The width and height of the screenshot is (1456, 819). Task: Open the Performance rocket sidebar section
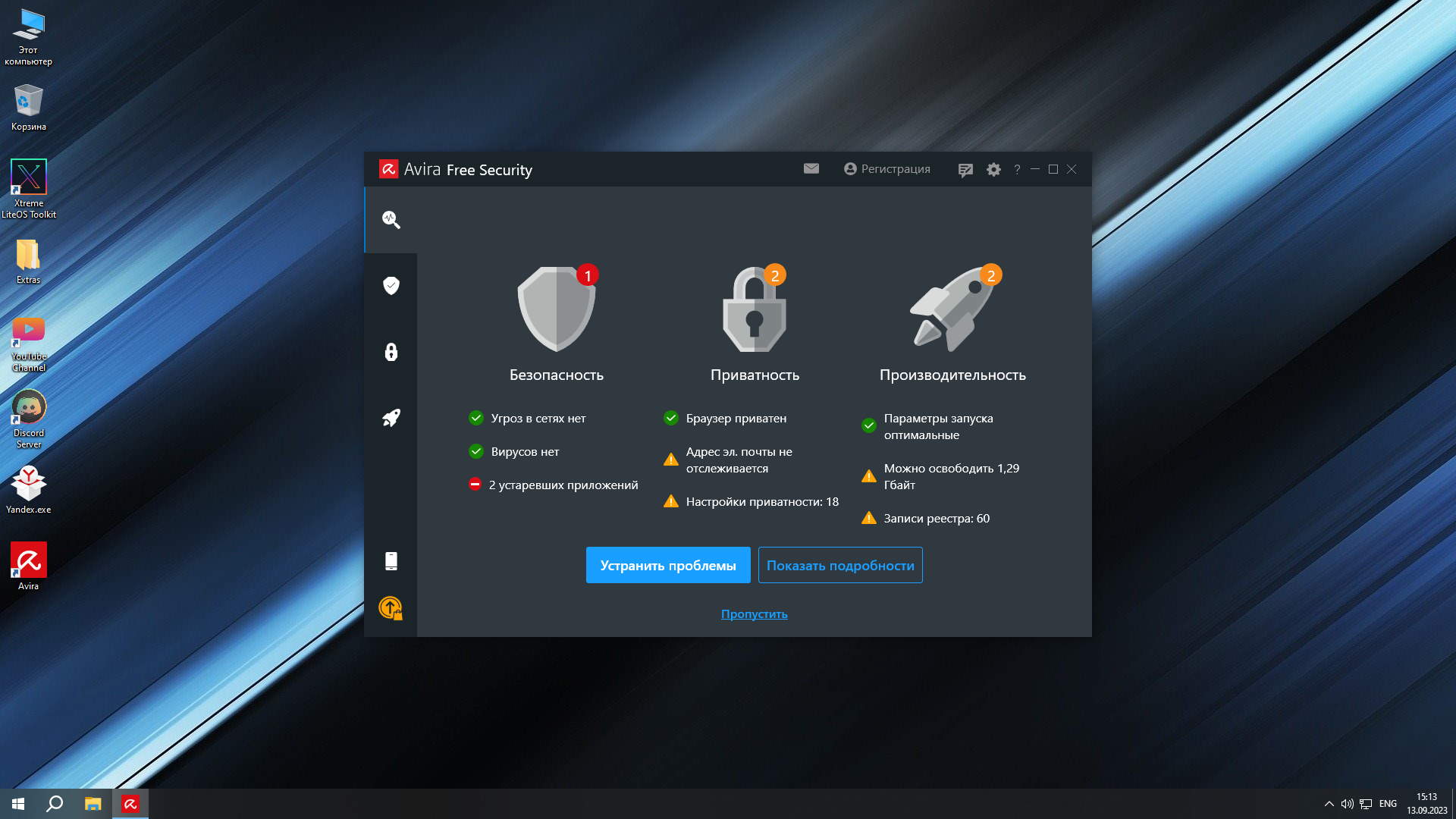coord(391,418)
